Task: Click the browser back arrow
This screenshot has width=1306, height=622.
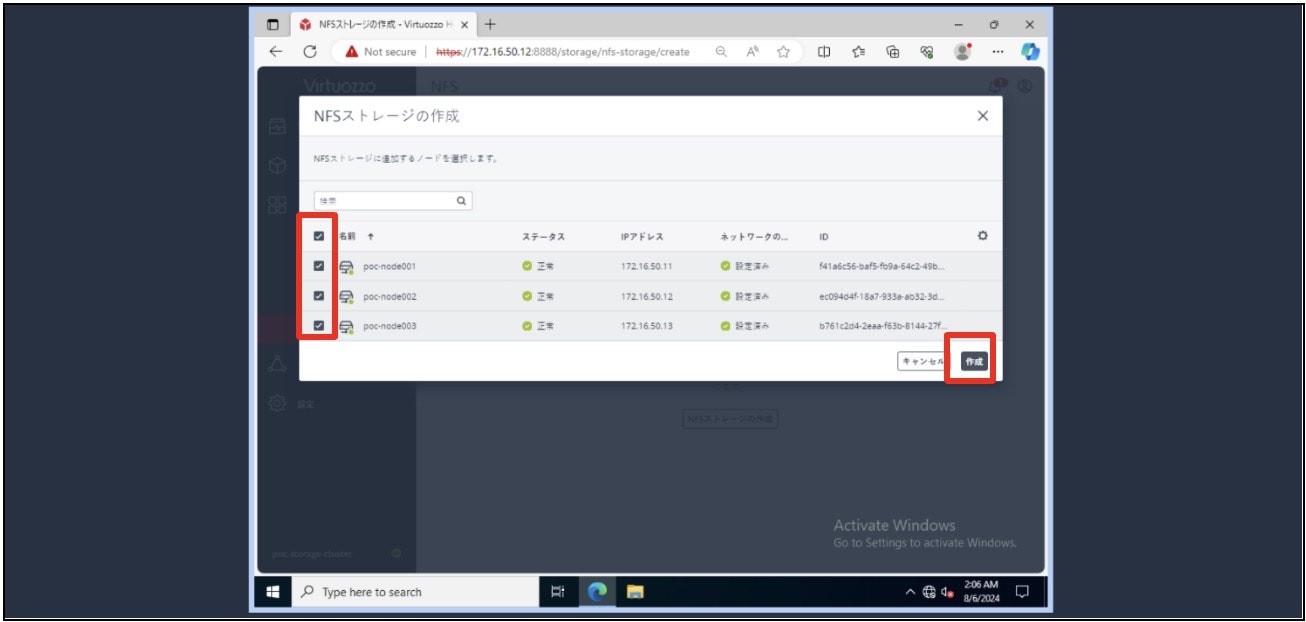Action: [276, 52]
